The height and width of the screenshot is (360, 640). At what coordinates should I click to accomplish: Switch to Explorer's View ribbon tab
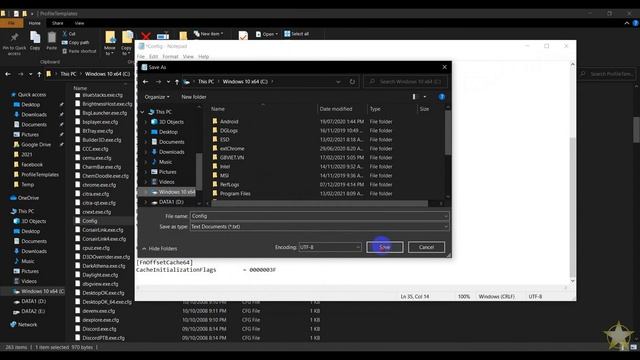(79, 23)
